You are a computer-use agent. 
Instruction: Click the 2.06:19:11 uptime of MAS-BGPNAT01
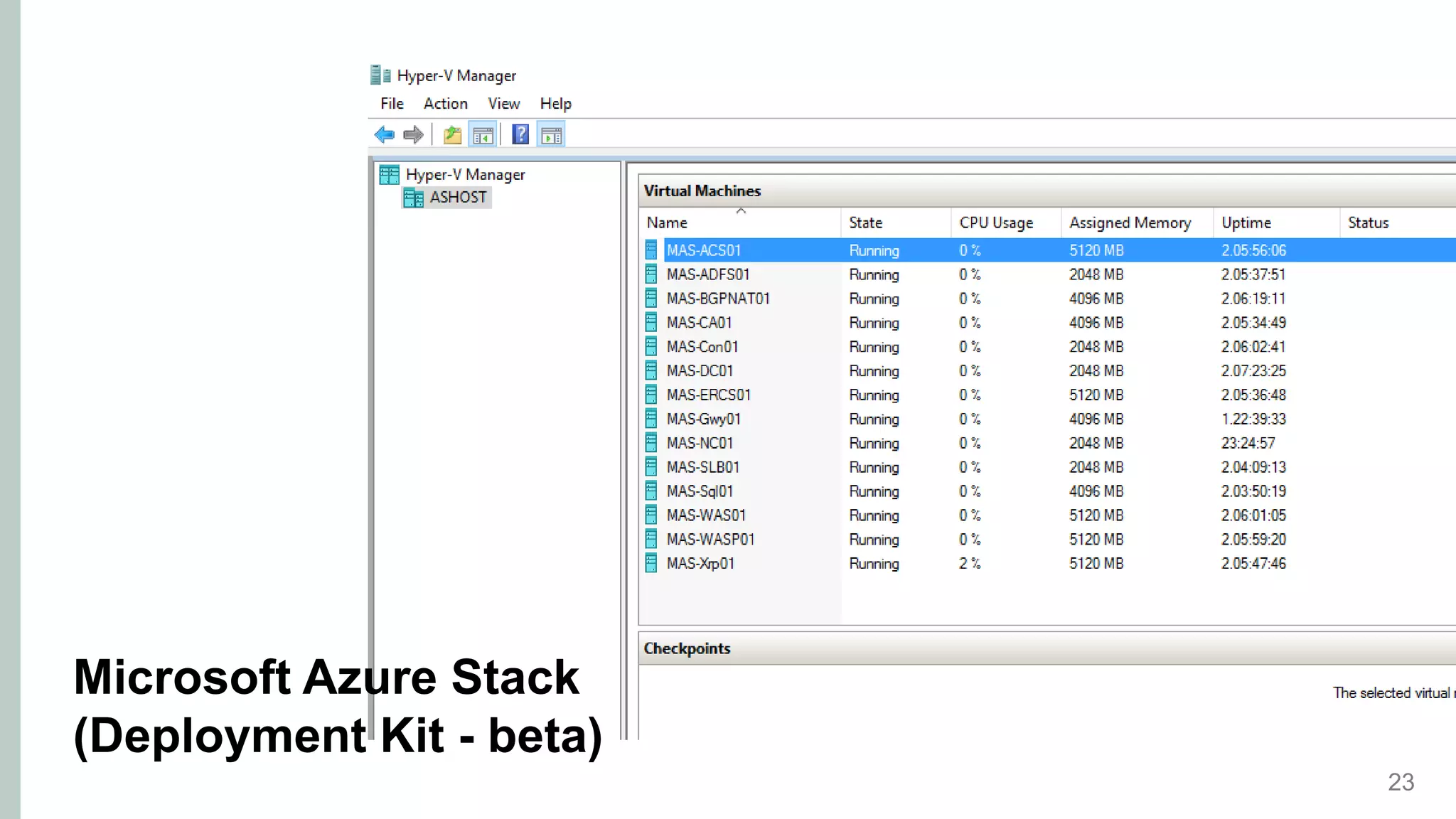click(x=1253, y=299)
